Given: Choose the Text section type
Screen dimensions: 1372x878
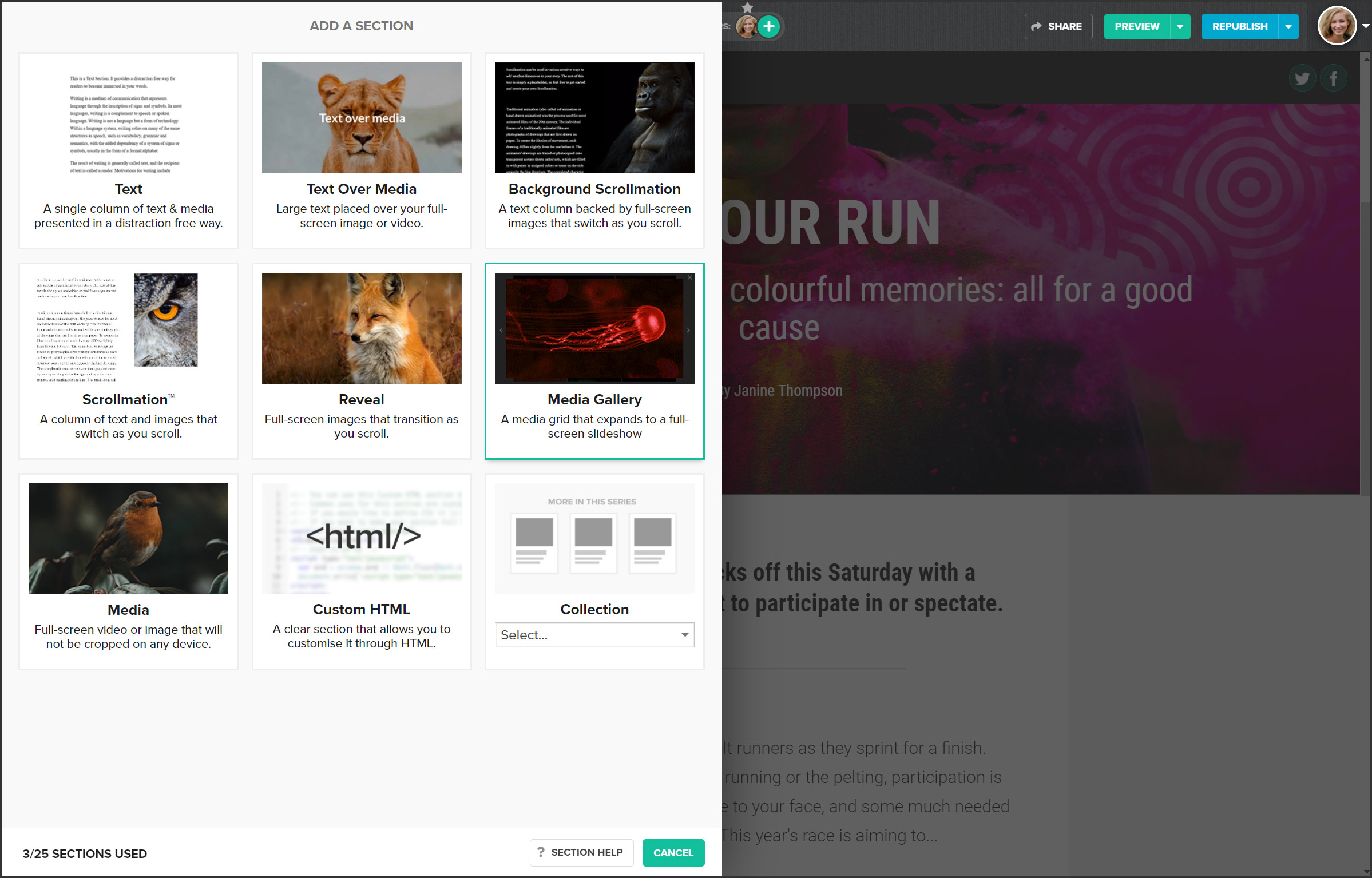Looking at the screenshot, I should point(128,150).
